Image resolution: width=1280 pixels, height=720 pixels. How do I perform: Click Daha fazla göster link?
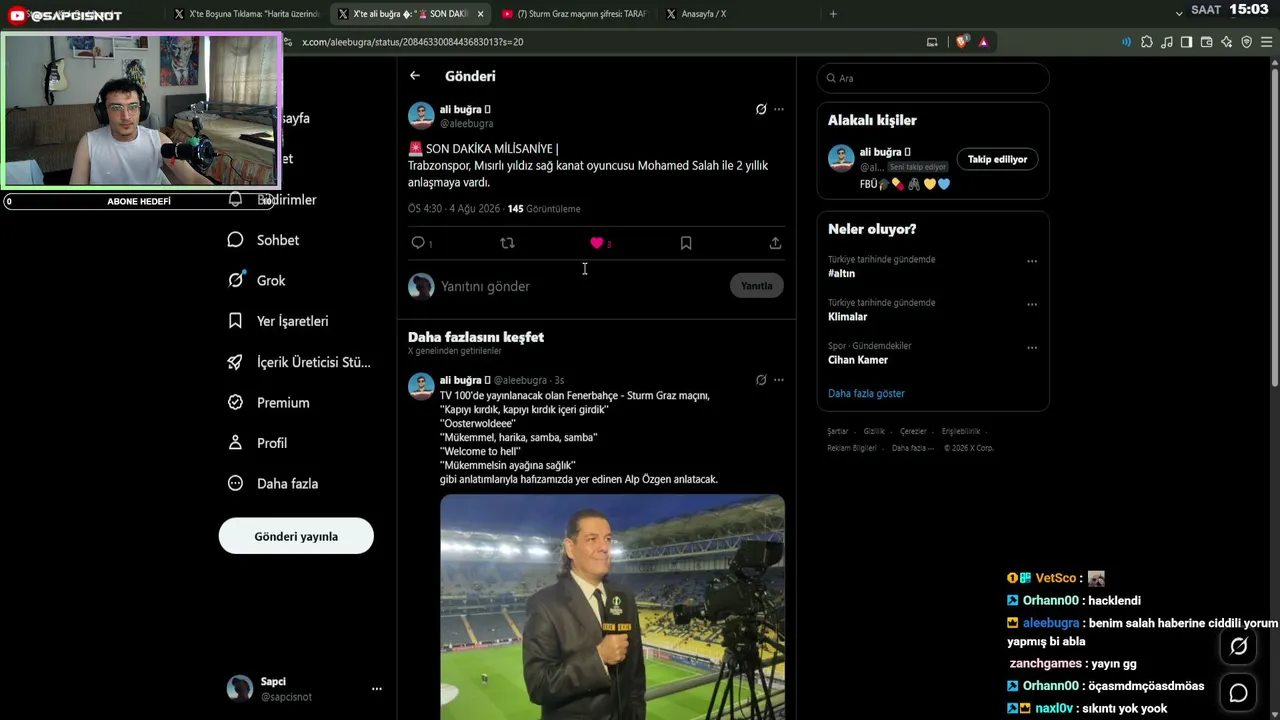point(866,394)
